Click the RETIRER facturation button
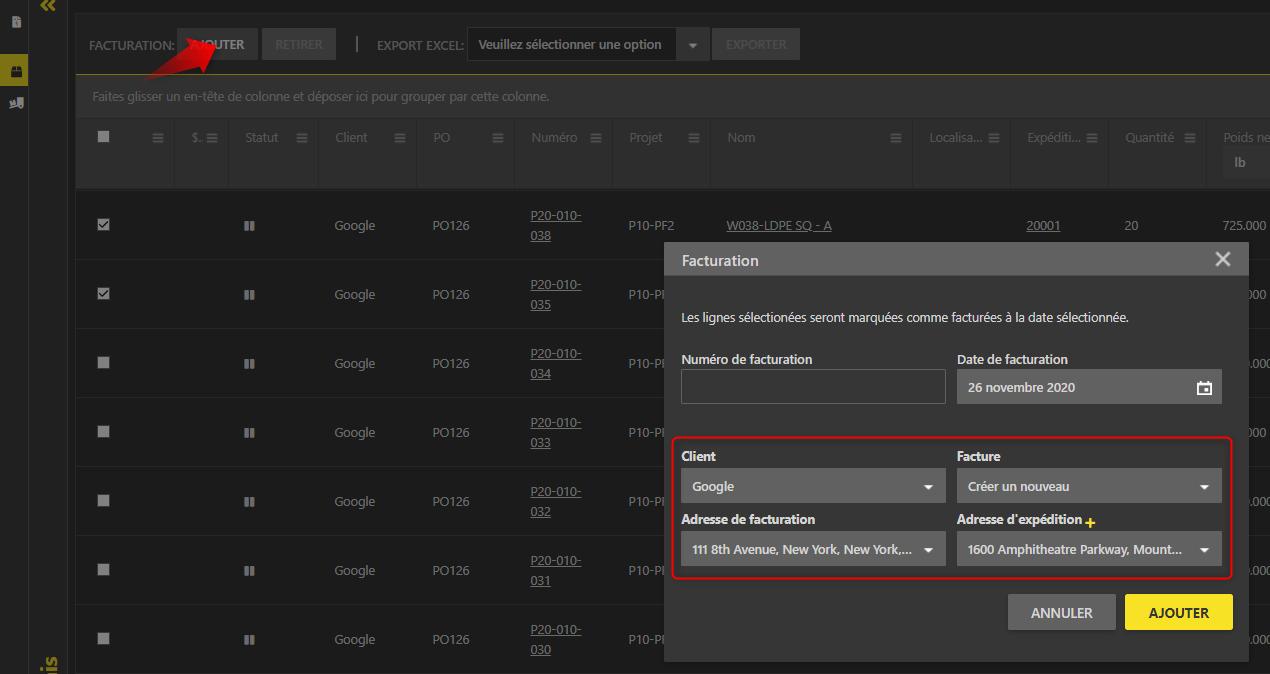The height and width of the screenshot is (674, 1270). tap(298, 44)
